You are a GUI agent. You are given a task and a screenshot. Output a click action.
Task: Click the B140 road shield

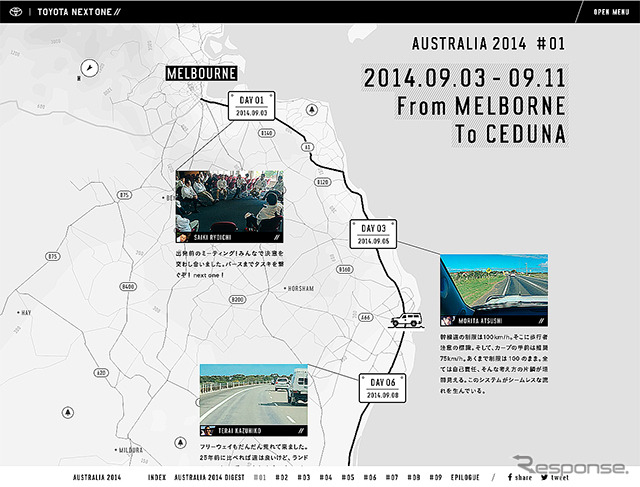267,133
